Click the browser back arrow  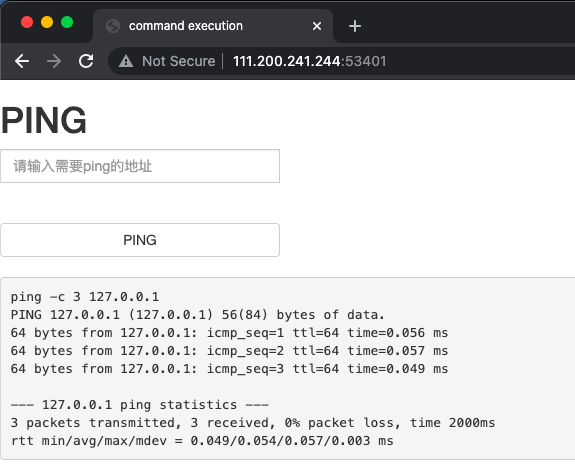(22, 61)
